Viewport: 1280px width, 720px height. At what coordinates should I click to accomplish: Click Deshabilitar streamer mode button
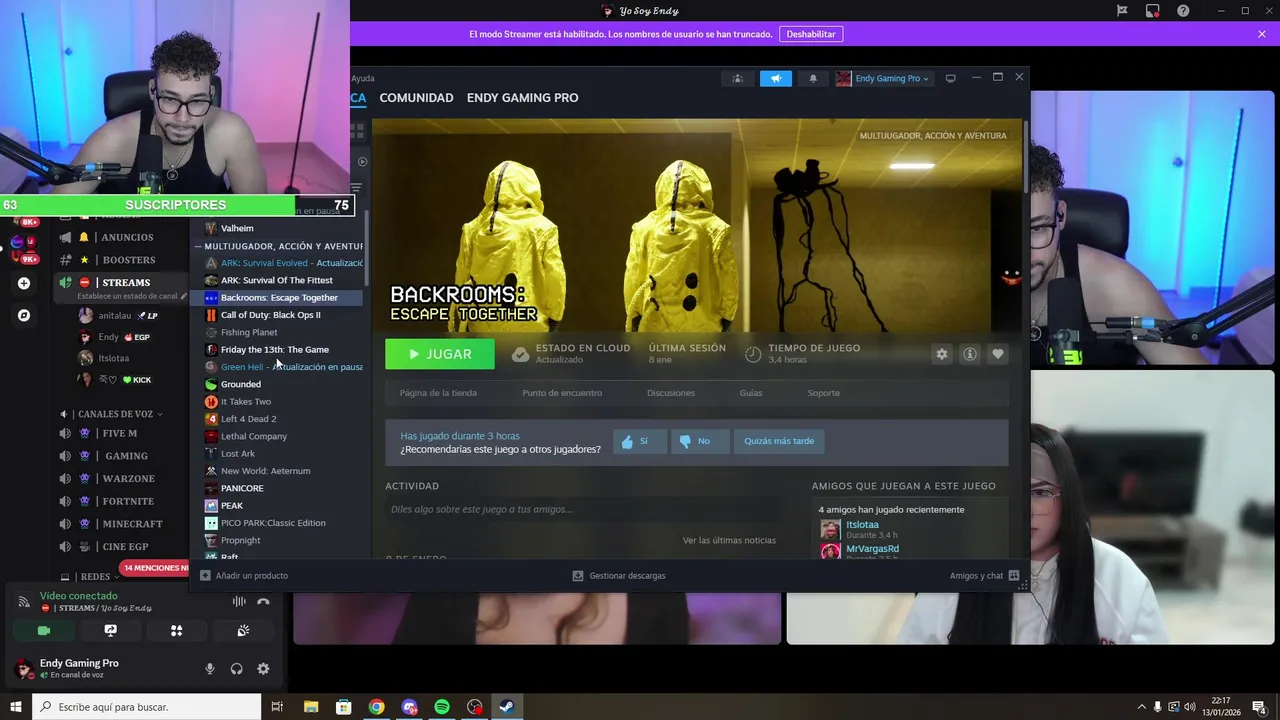click(x=810, y=34)
